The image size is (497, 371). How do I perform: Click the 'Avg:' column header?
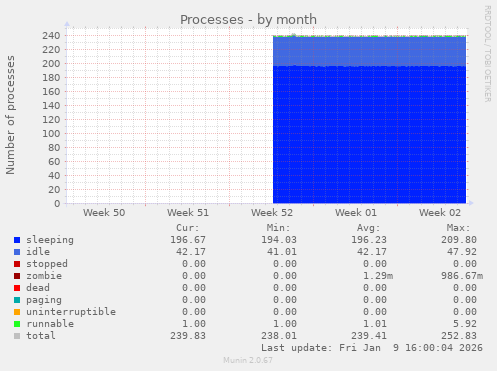click(x=368, y=228)
